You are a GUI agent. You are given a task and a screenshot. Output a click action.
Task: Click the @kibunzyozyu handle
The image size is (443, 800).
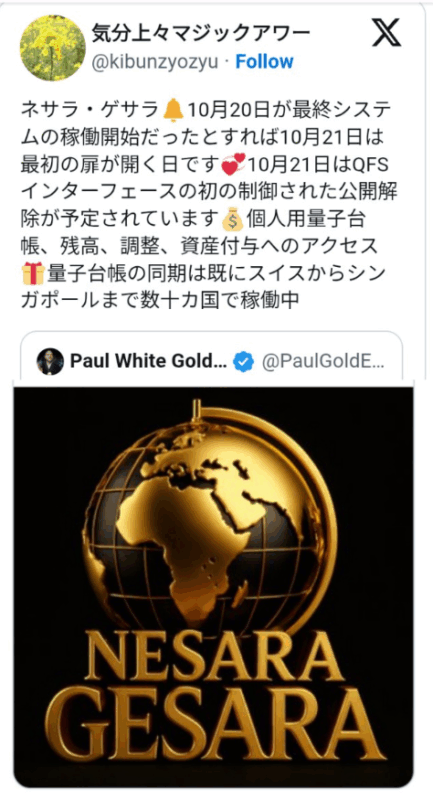coord(155,62)
